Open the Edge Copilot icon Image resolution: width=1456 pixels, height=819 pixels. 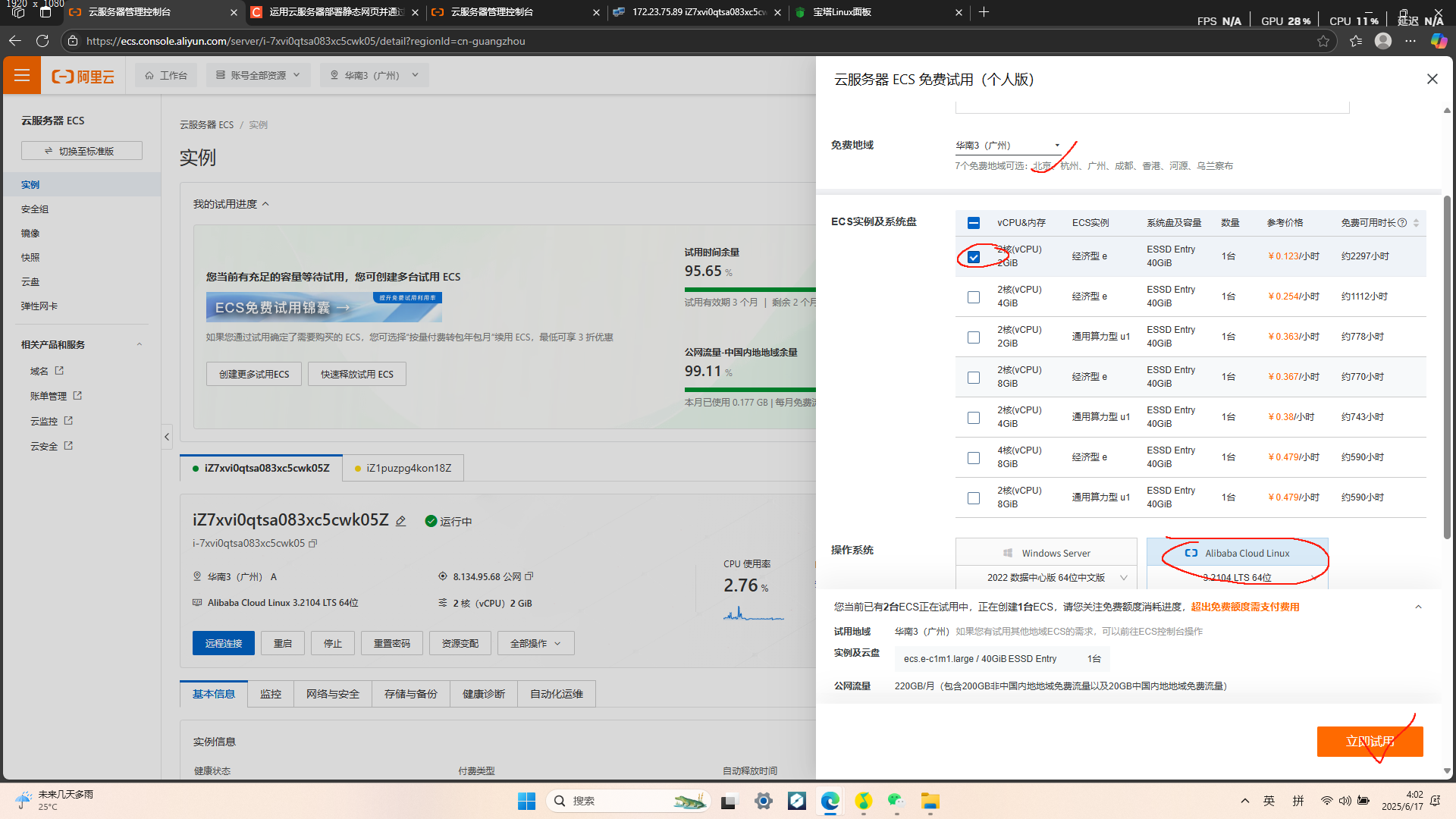click(1439, 41)
